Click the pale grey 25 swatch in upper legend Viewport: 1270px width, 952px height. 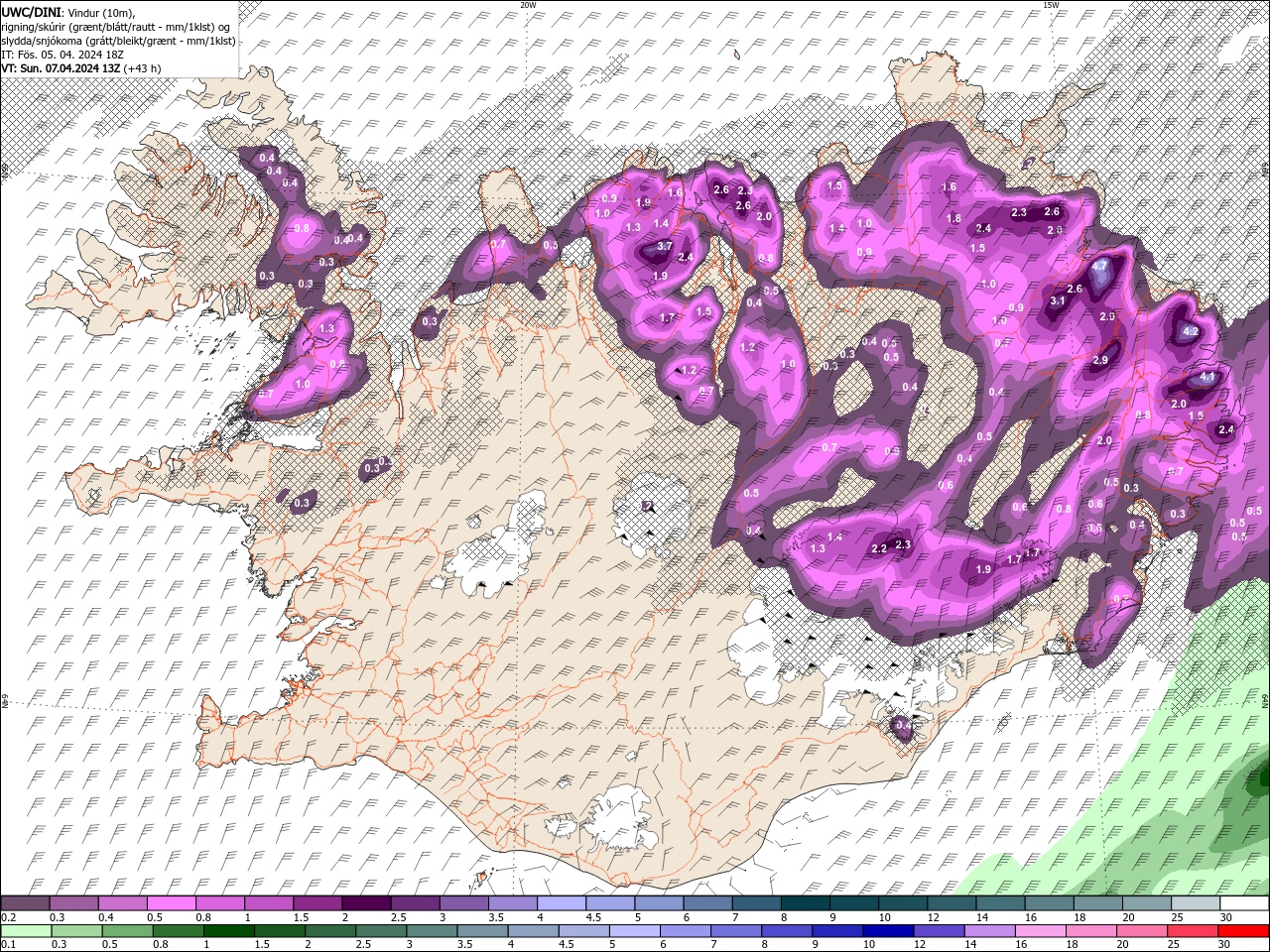[1197, 903]
